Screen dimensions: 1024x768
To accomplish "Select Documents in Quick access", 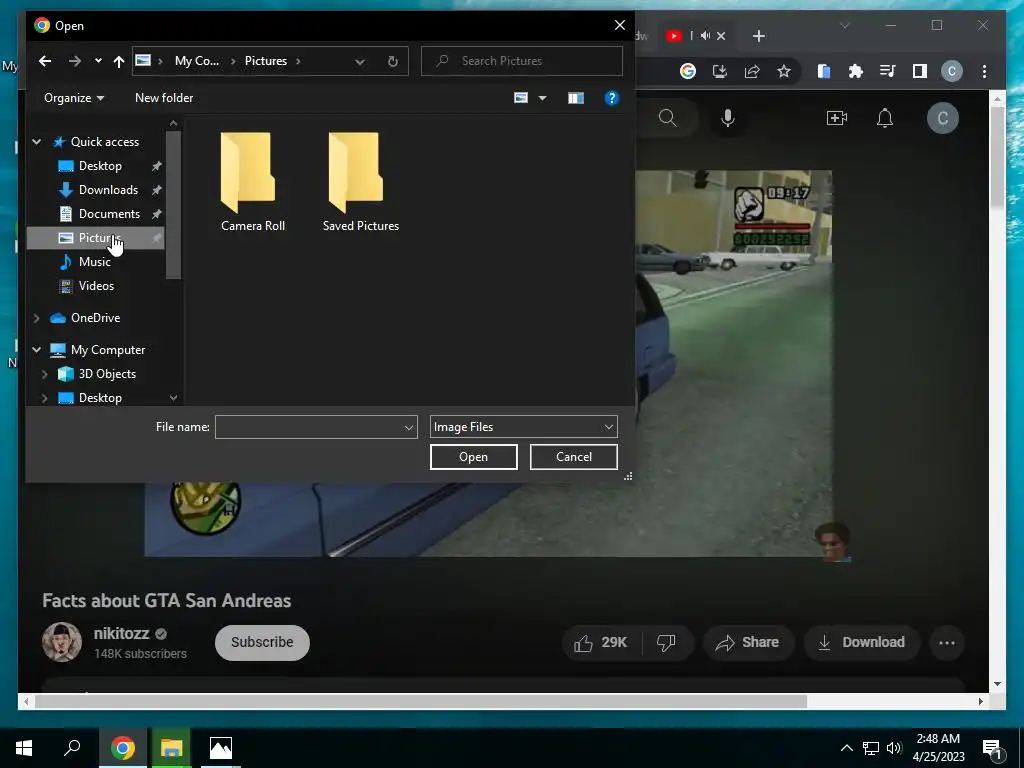I will tap(109, 214).
